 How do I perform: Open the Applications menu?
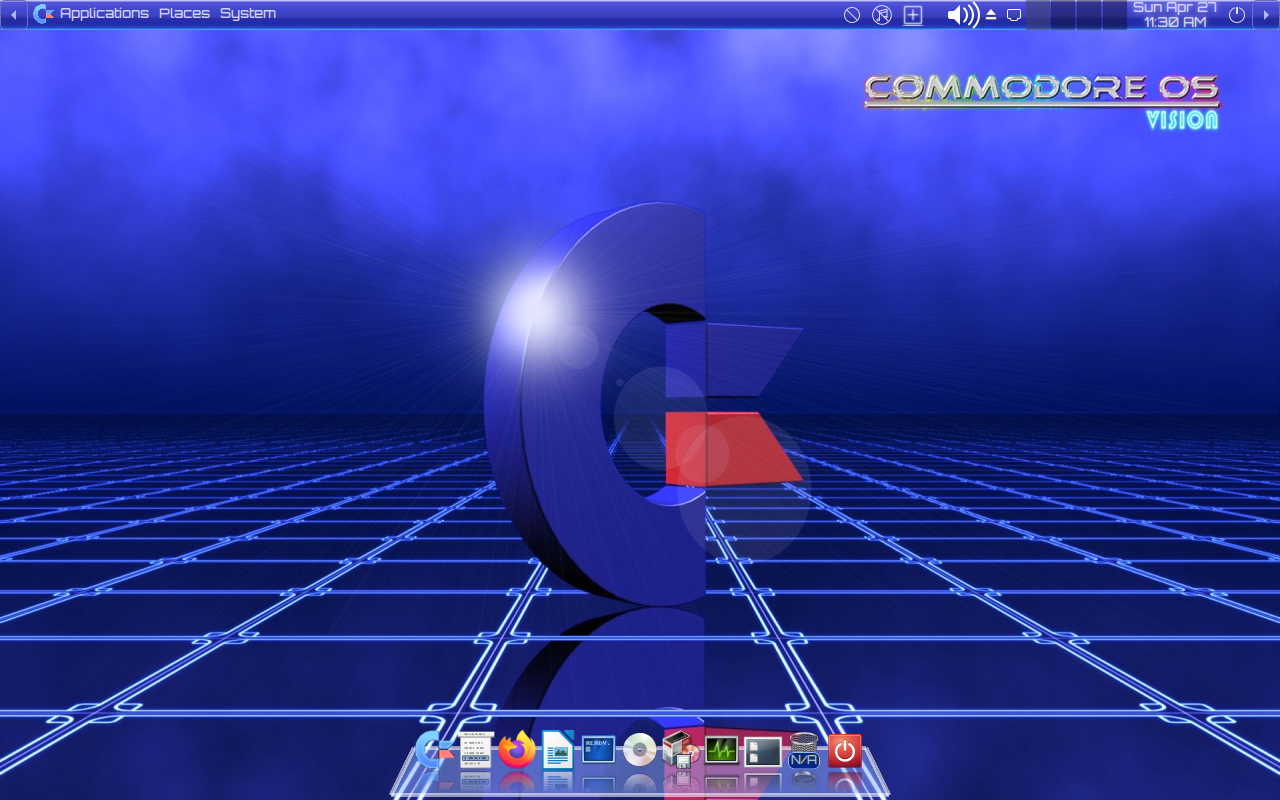(104, 14)
